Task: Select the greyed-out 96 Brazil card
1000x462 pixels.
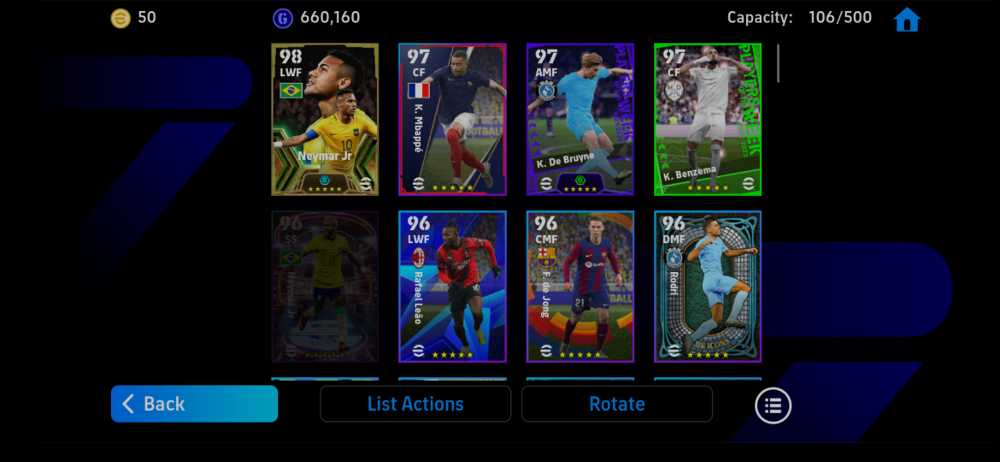Action: [x=325, y=287]
